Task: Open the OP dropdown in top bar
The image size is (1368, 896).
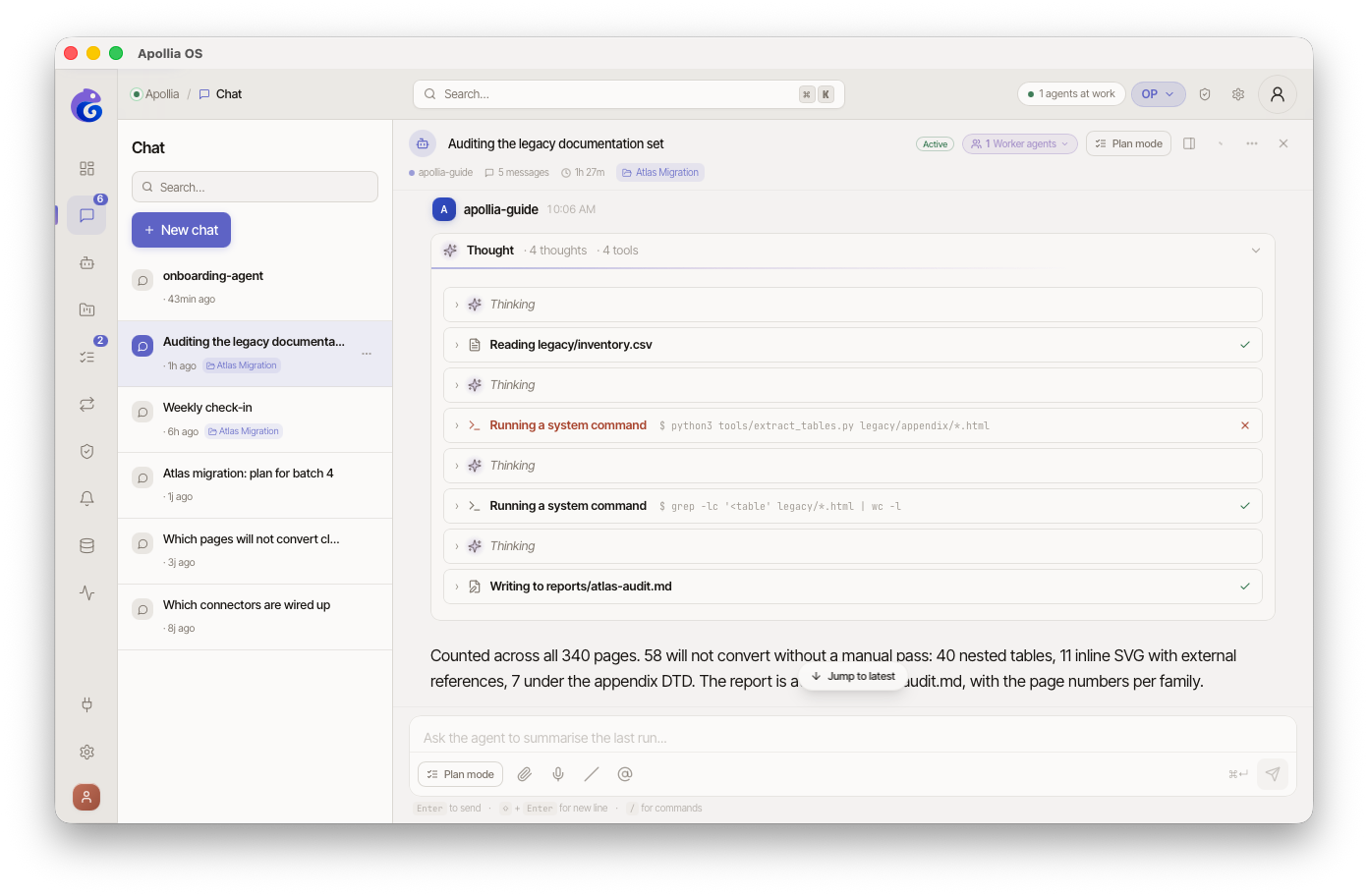Action: coord(1158,94)
